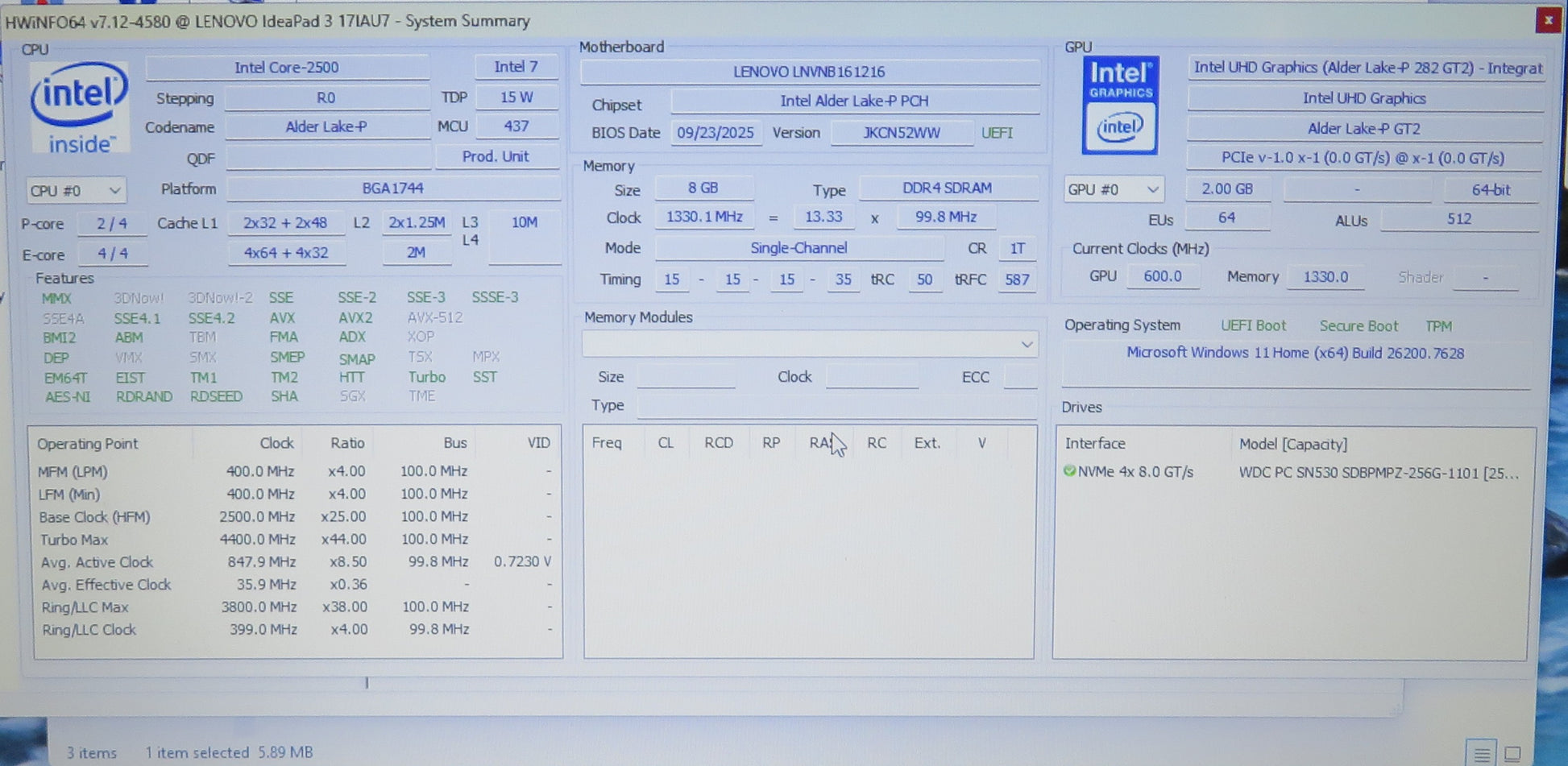Select the Turbo Max operating point row
This screenshot has height=766, width=1568.
click(74, 540)
